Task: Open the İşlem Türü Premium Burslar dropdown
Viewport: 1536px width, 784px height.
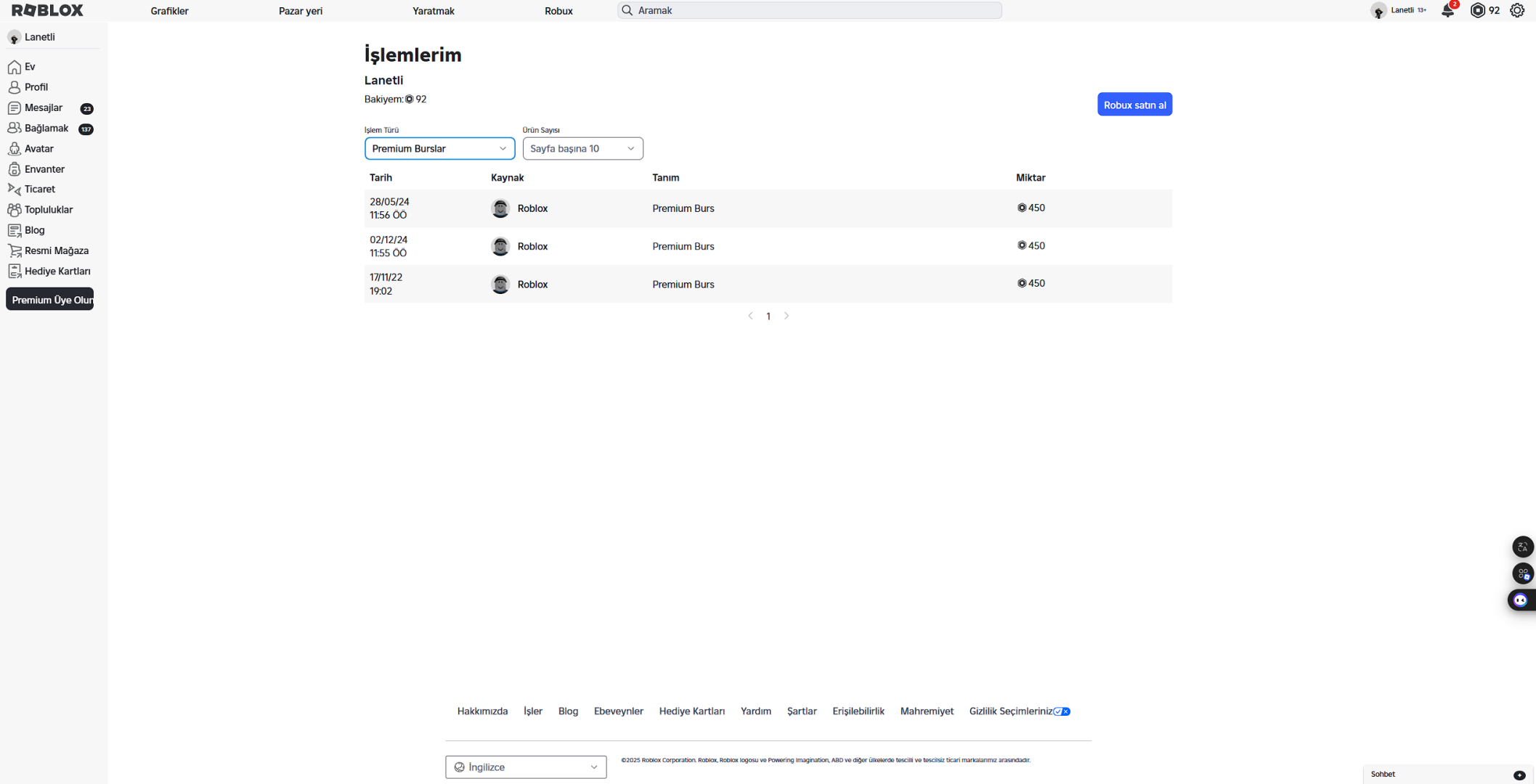Action: [x=439, y=148]
